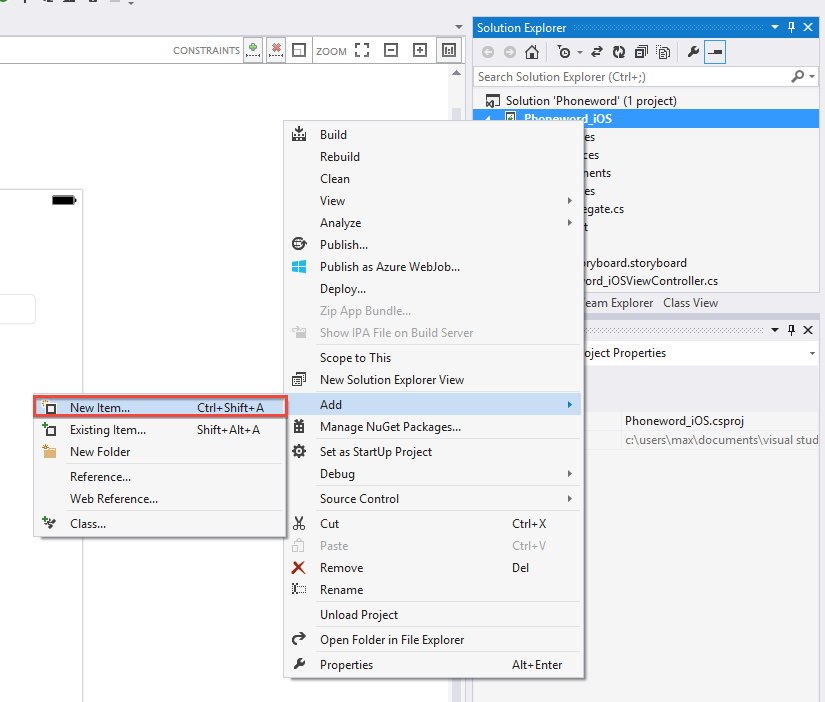The height and width of the screenshot is (702, 825).
Task: Click the Sync with Active Document arrows icon
Action: [x=598, y=52]
